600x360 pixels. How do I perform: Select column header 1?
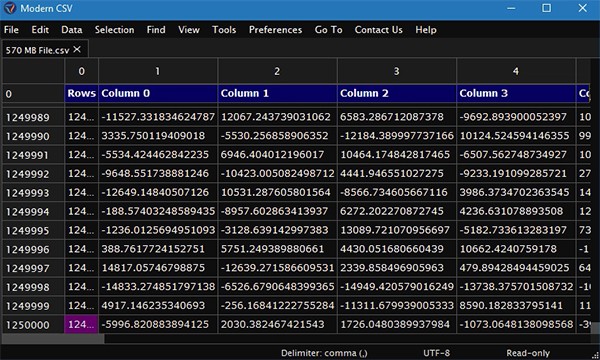158,71
